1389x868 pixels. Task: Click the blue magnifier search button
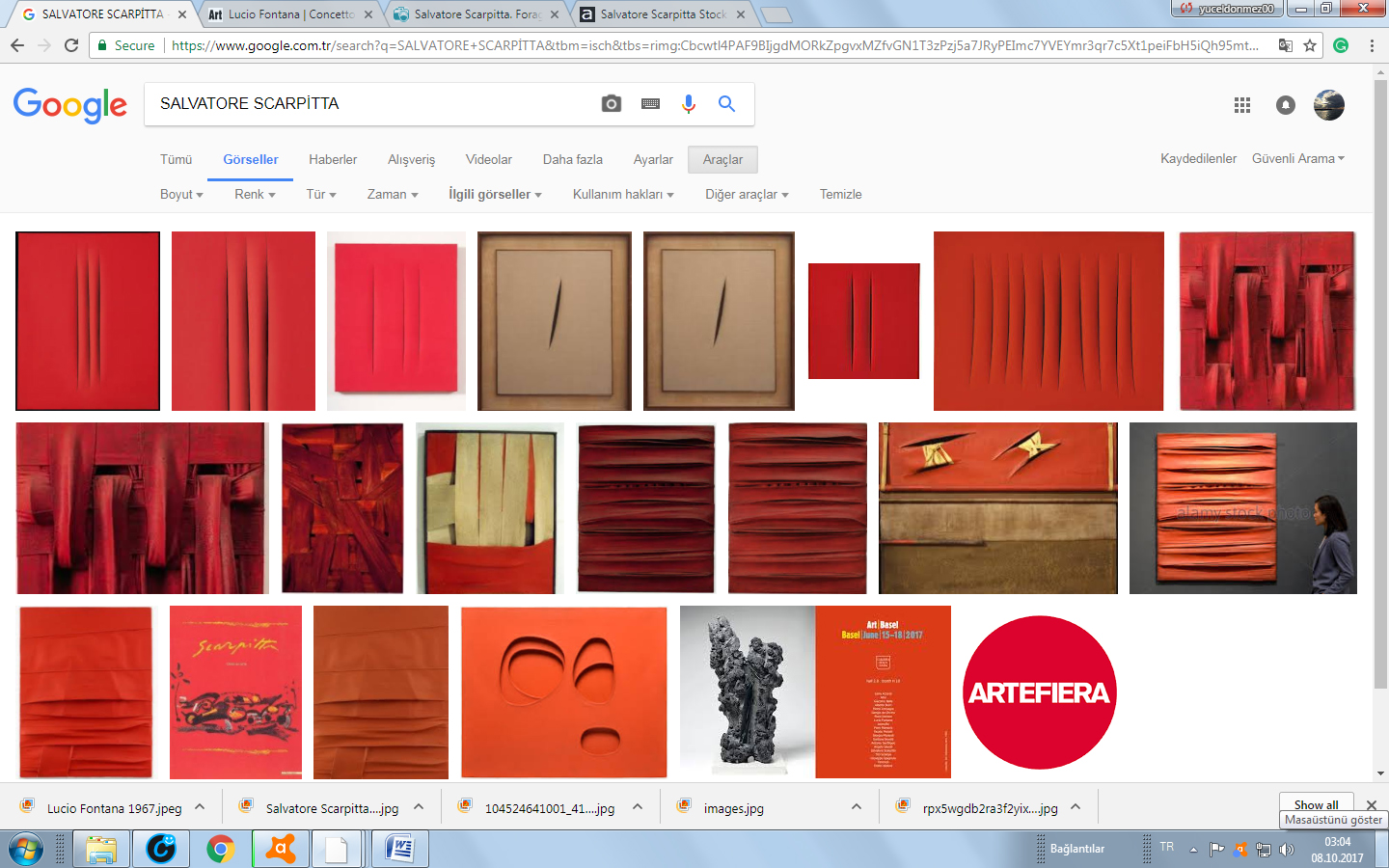click(x=726, y=104)
